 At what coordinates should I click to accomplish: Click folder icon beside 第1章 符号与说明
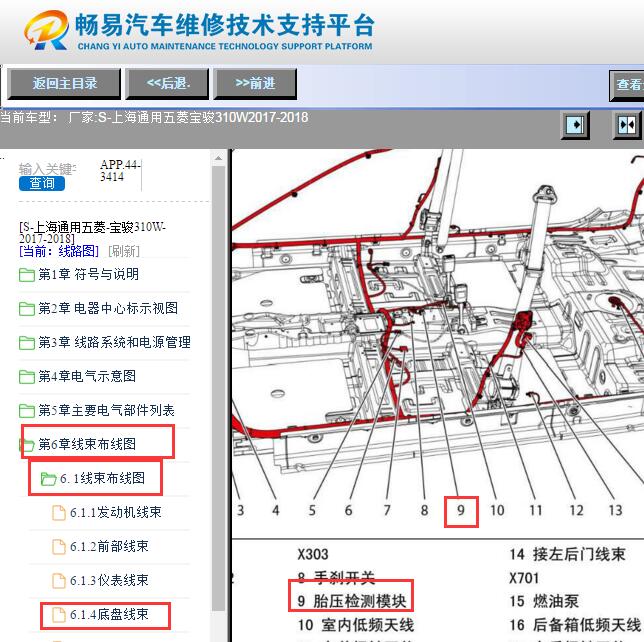[27, 275]
